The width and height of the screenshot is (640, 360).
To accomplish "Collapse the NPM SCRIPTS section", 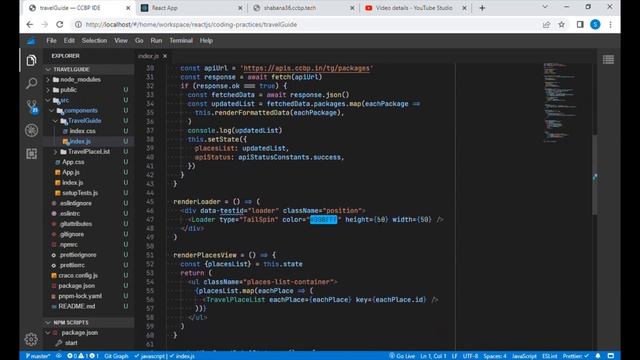I will [48, 322].
